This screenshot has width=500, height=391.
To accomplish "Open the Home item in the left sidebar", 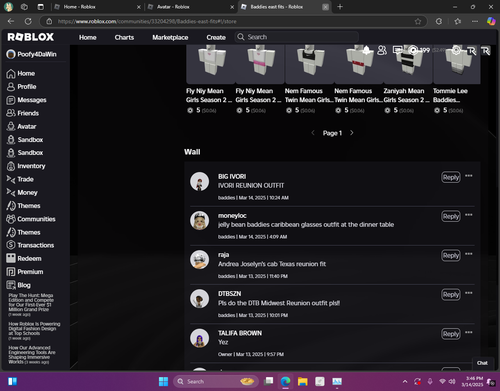I will pos(21,73).
